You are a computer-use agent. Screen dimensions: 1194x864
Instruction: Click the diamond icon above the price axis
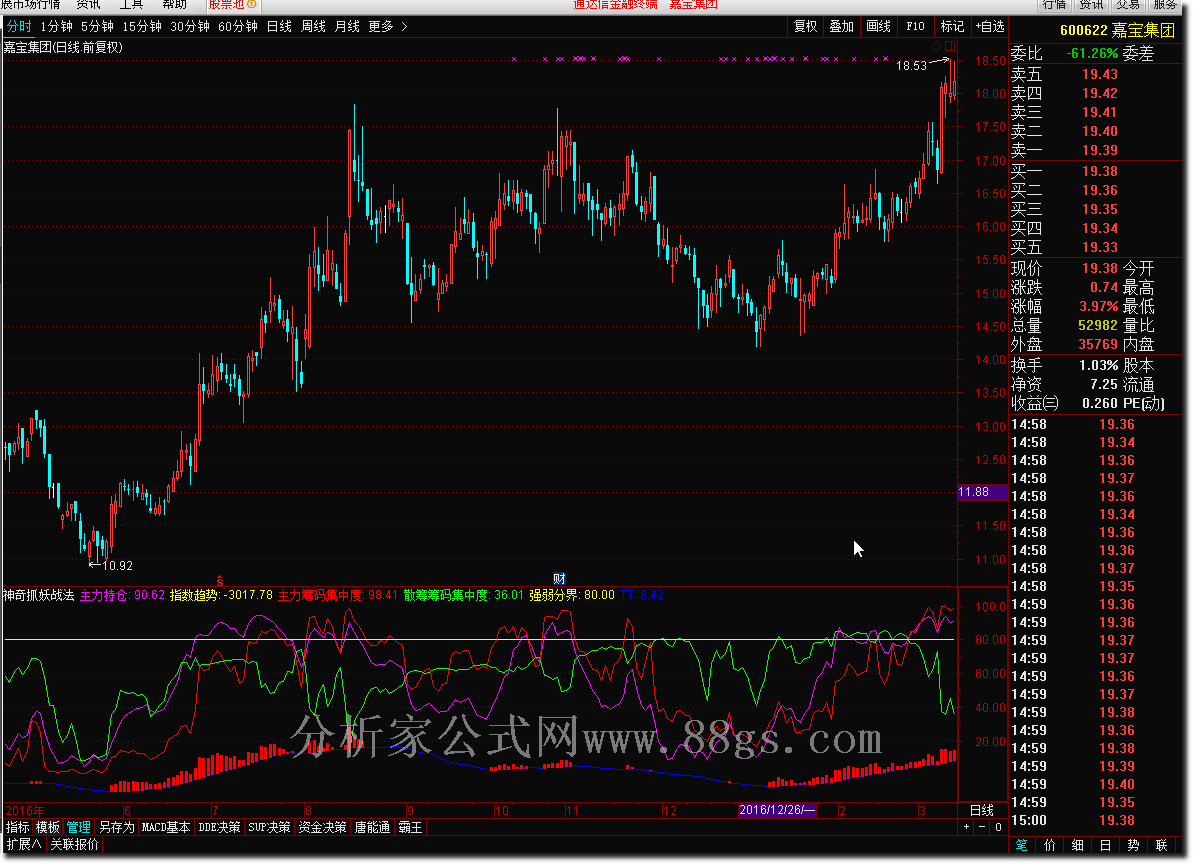click(937, 46)
